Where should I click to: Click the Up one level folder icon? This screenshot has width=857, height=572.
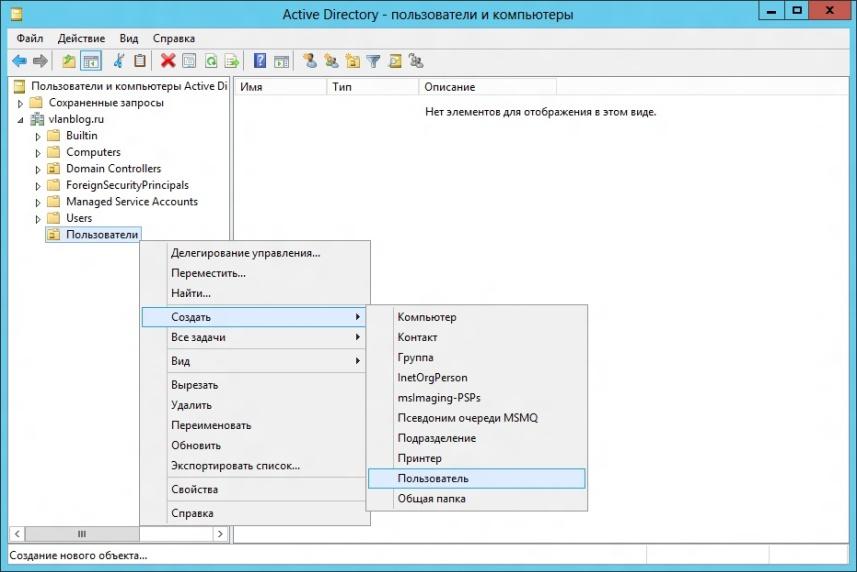tap(68, 61)
